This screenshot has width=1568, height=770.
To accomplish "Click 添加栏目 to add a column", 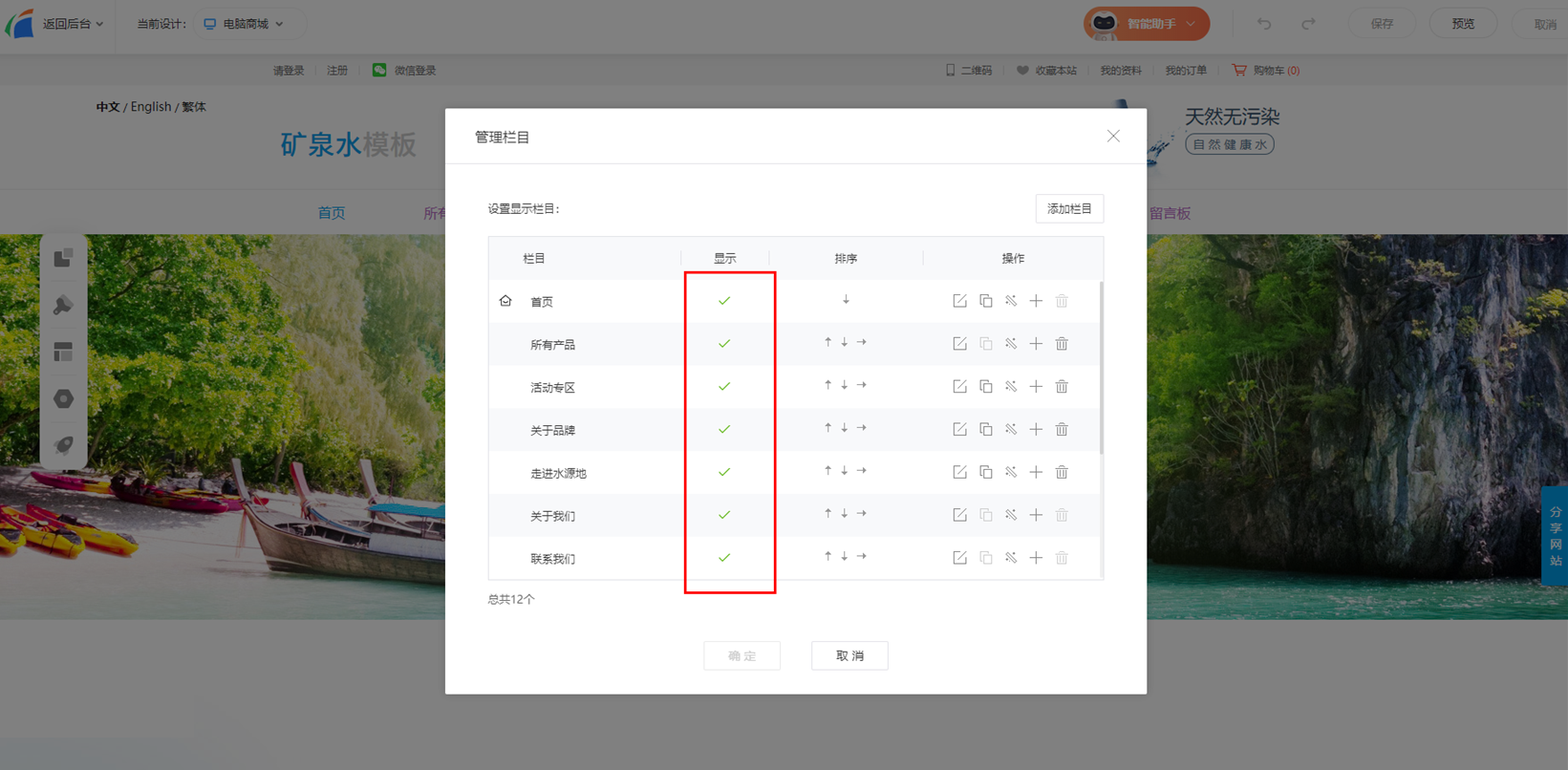I will 1069,208.
